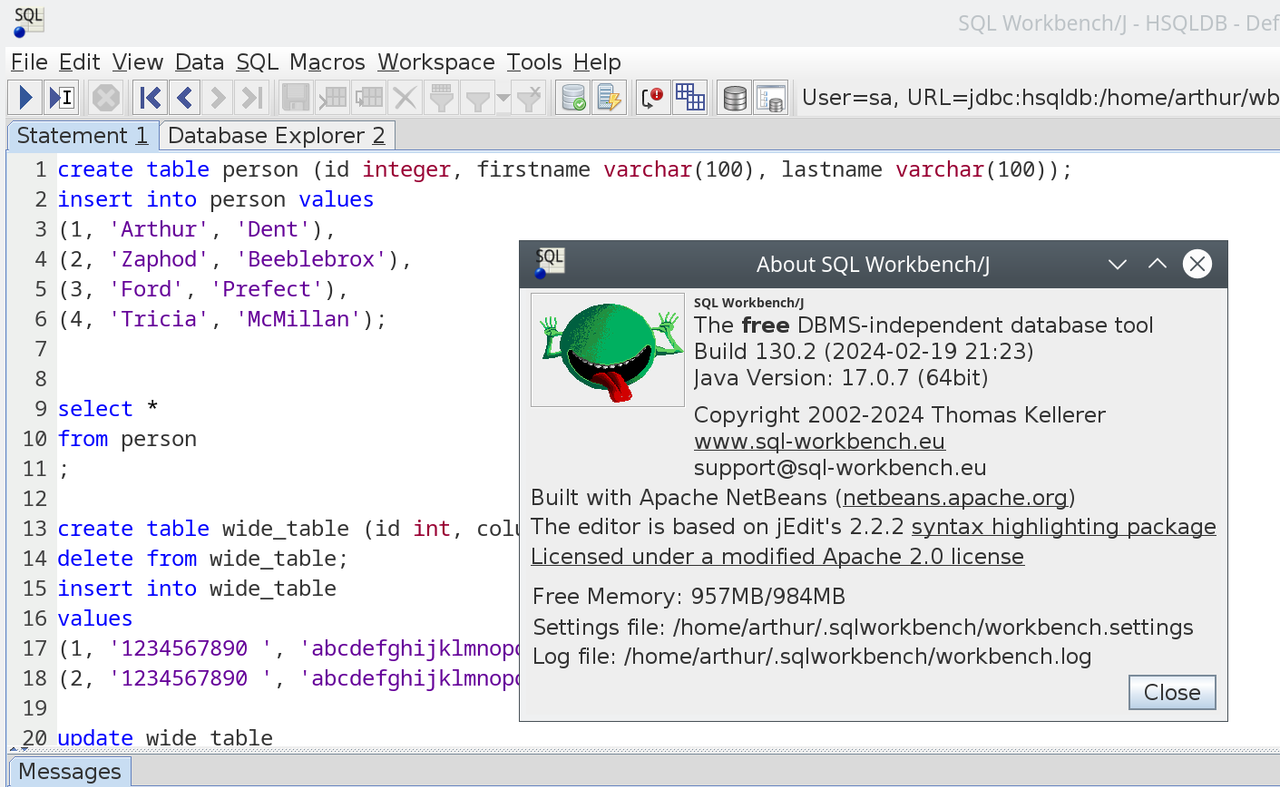The image size is (1280, 787).
Task: Rollback the current transaction
Action: click(610, 97)
